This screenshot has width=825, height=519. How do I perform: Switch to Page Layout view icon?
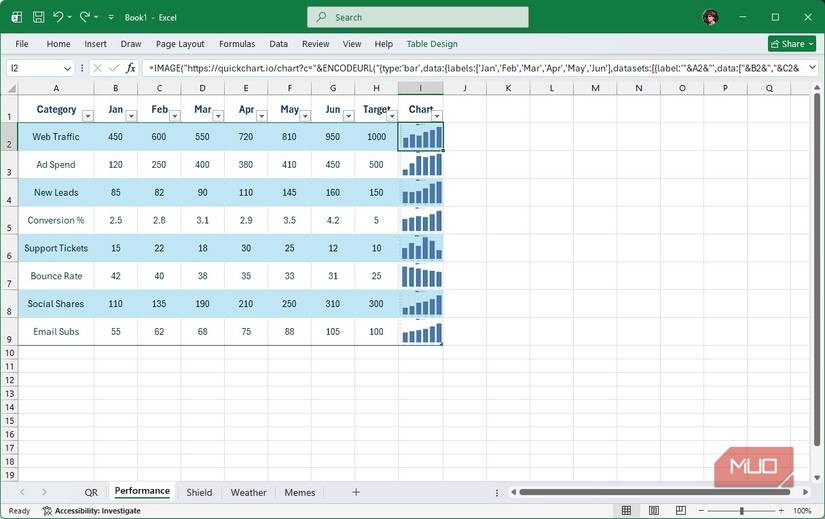click(x=653, y=511)
